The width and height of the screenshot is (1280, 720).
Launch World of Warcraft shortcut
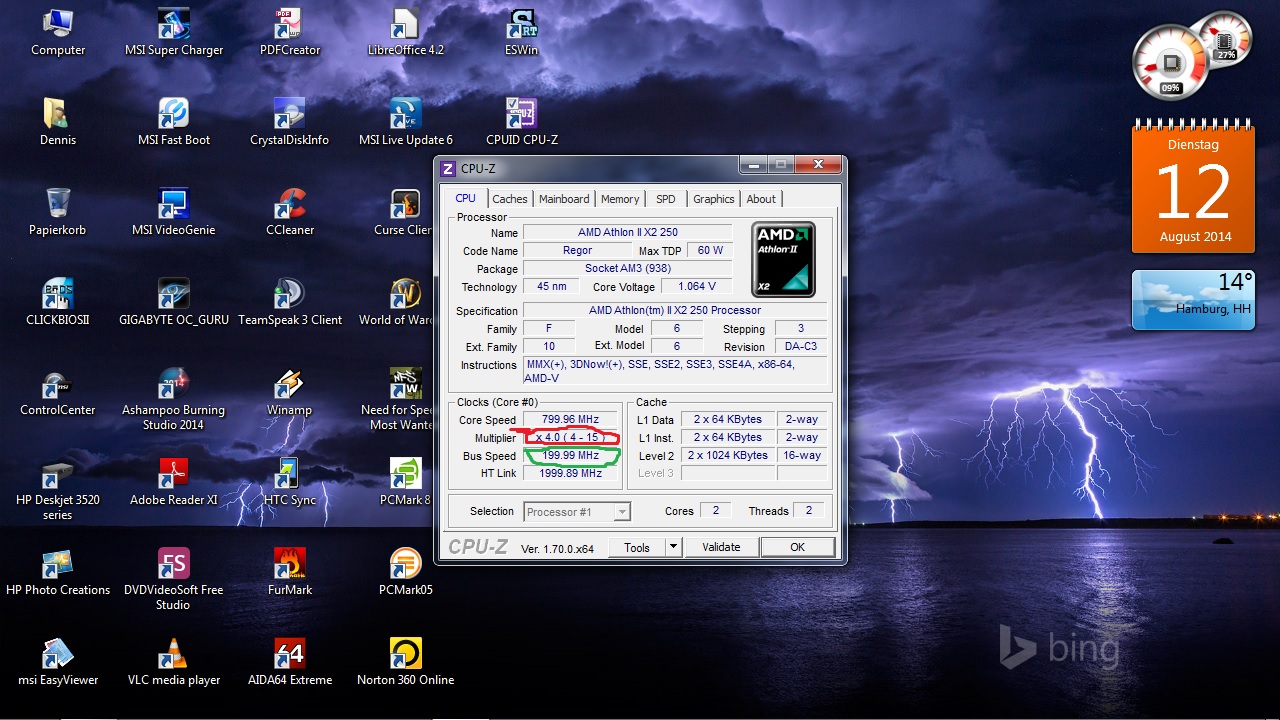398,302
